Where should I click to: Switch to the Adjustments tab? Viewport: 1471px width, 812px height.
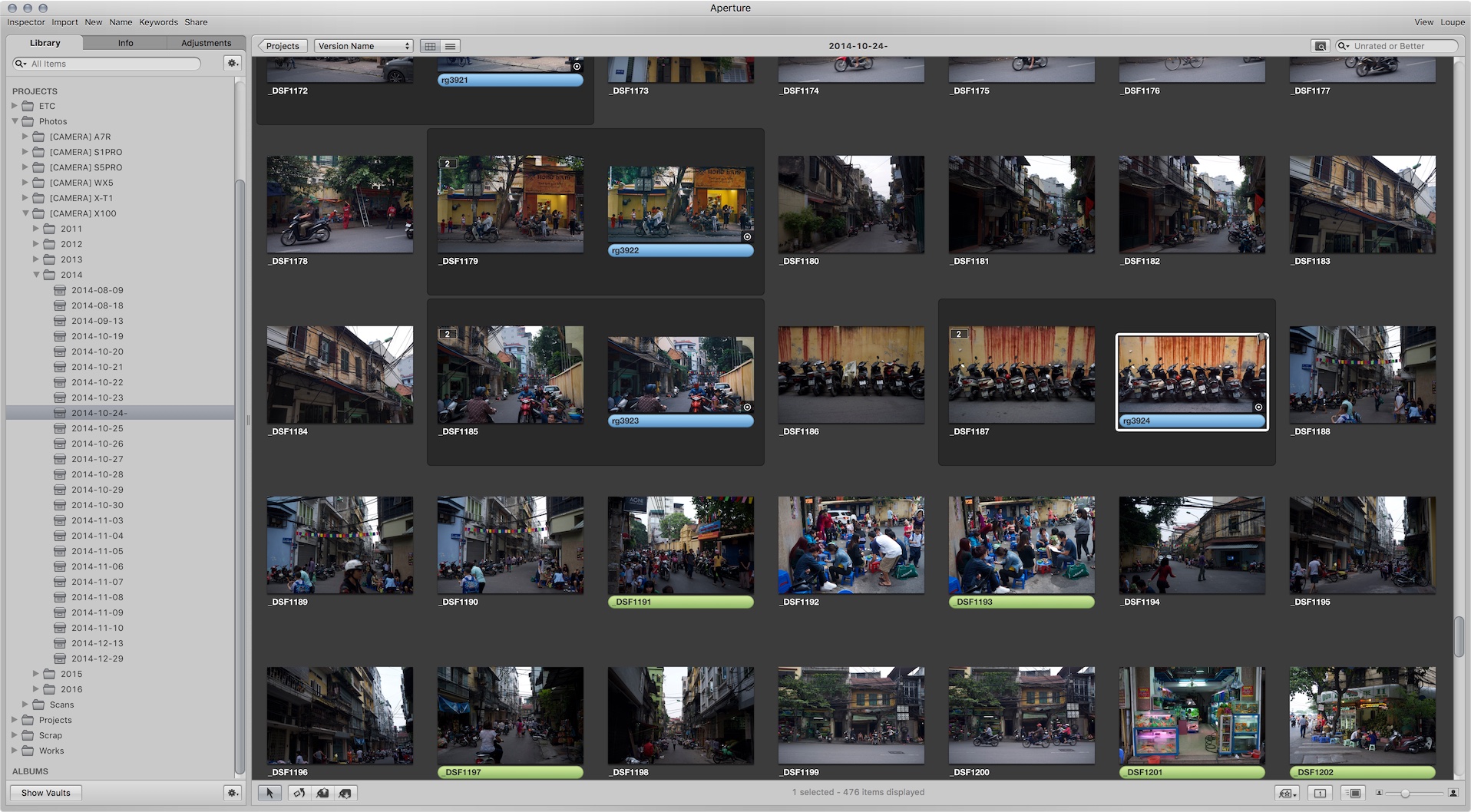(x=206, y=43)
